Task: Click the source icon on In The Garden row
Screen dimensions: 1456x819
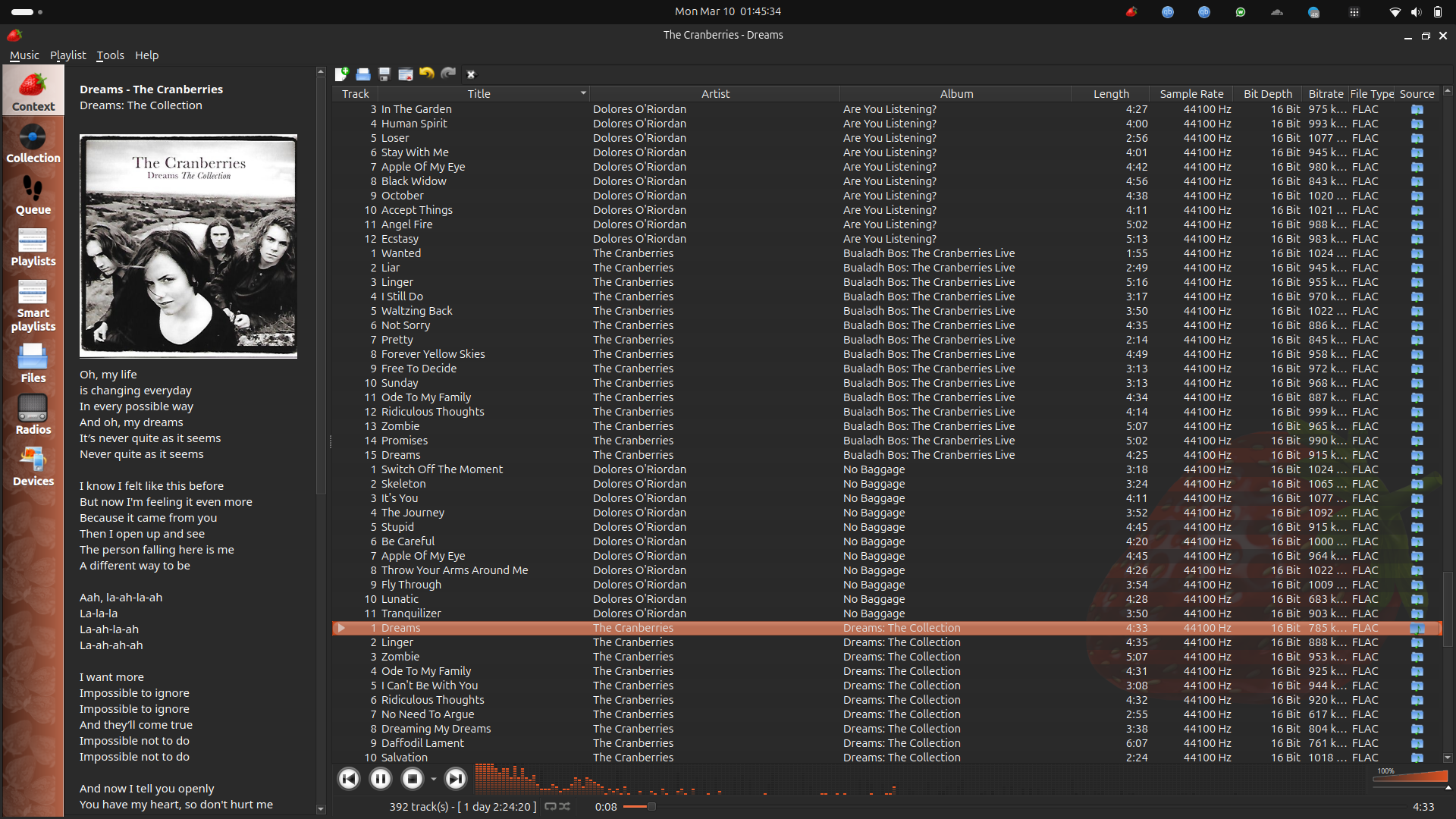Action: click(1417, 109)
